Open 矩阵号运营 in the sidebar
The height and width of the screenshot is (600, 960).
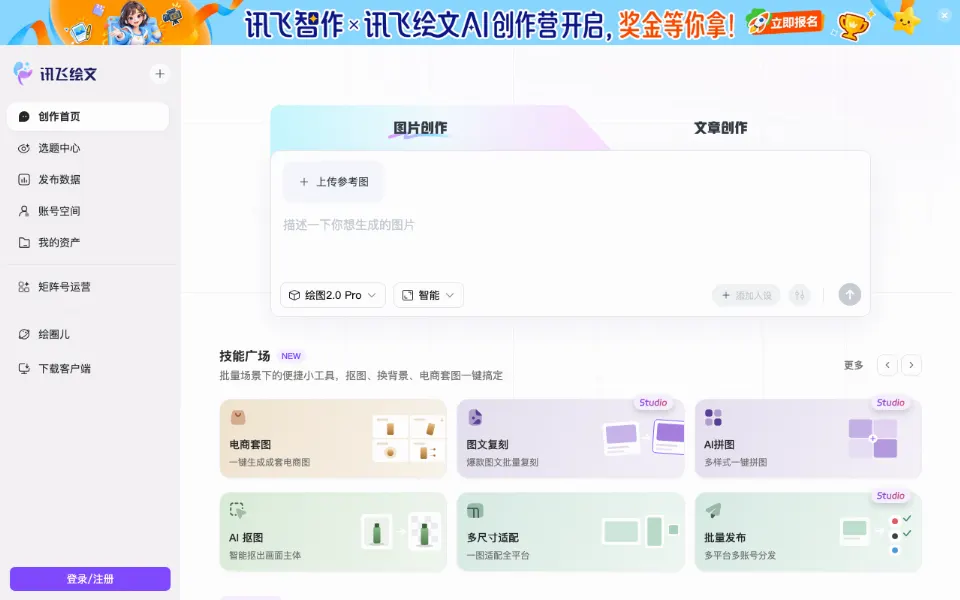click(88, 287)
